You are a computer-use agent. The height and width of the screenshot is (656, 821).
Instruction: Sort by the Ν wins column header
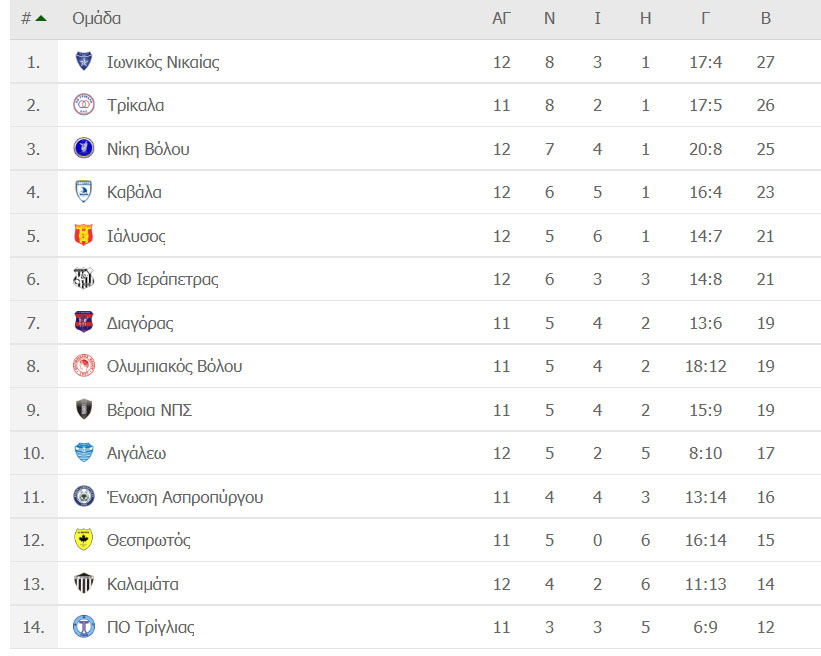[x=549, y=18]
